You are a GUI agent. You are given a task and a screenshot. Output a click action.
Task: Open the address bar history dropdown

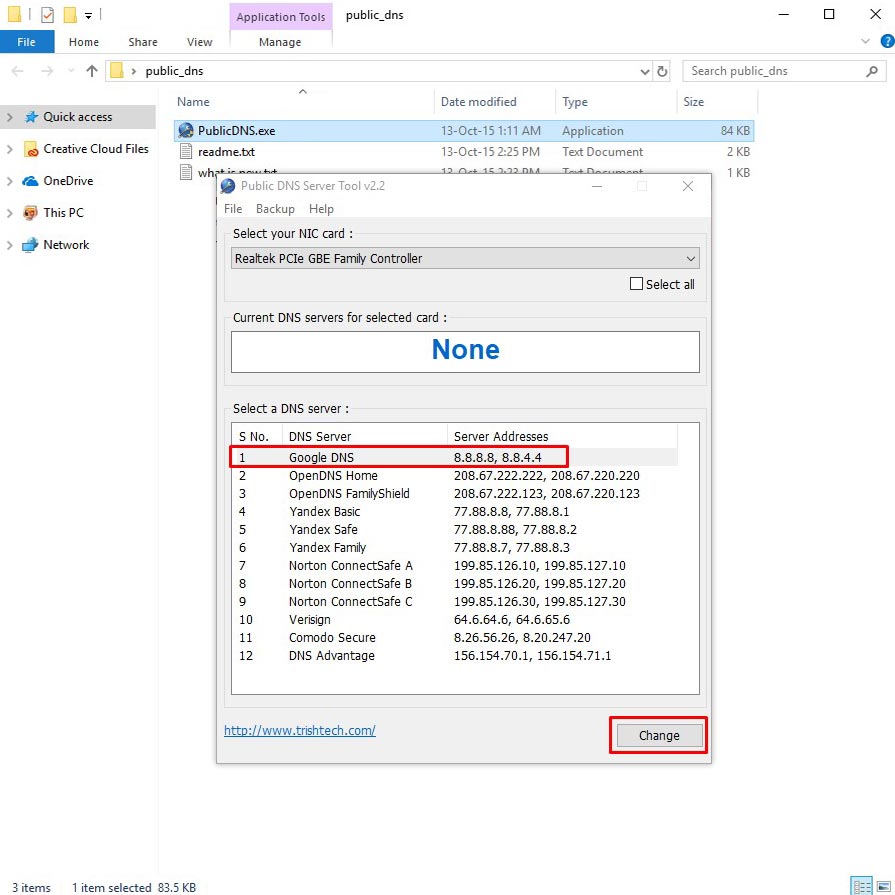645,71
